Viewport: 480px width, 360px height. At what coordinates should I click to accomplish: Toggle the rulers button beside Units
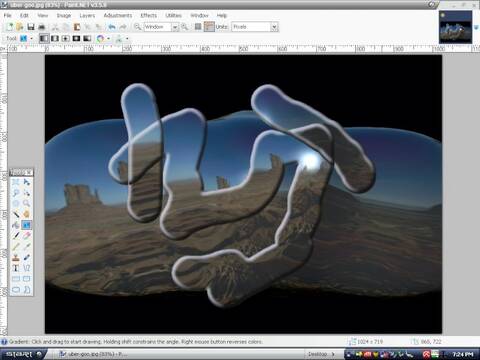(x=209, y=27)
